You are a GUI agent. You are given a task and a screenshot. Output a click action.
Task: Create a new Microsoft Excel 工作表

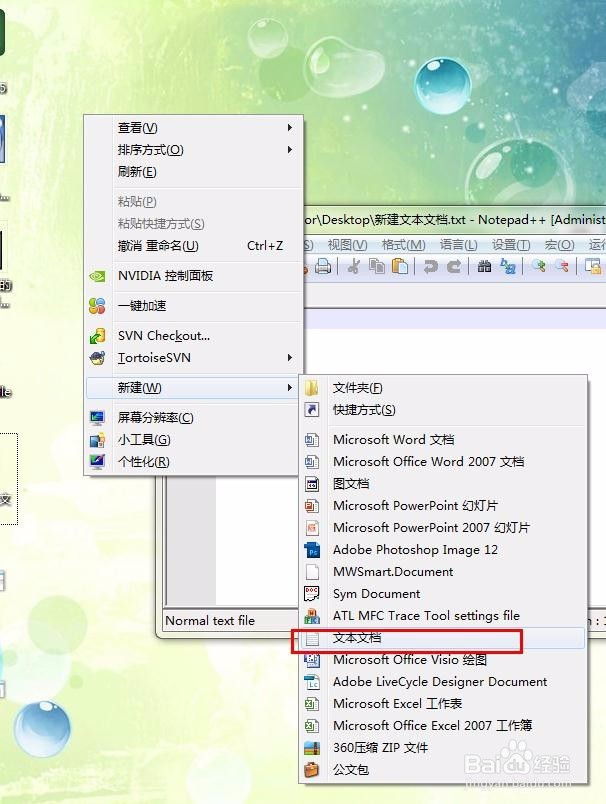(443, 704)
